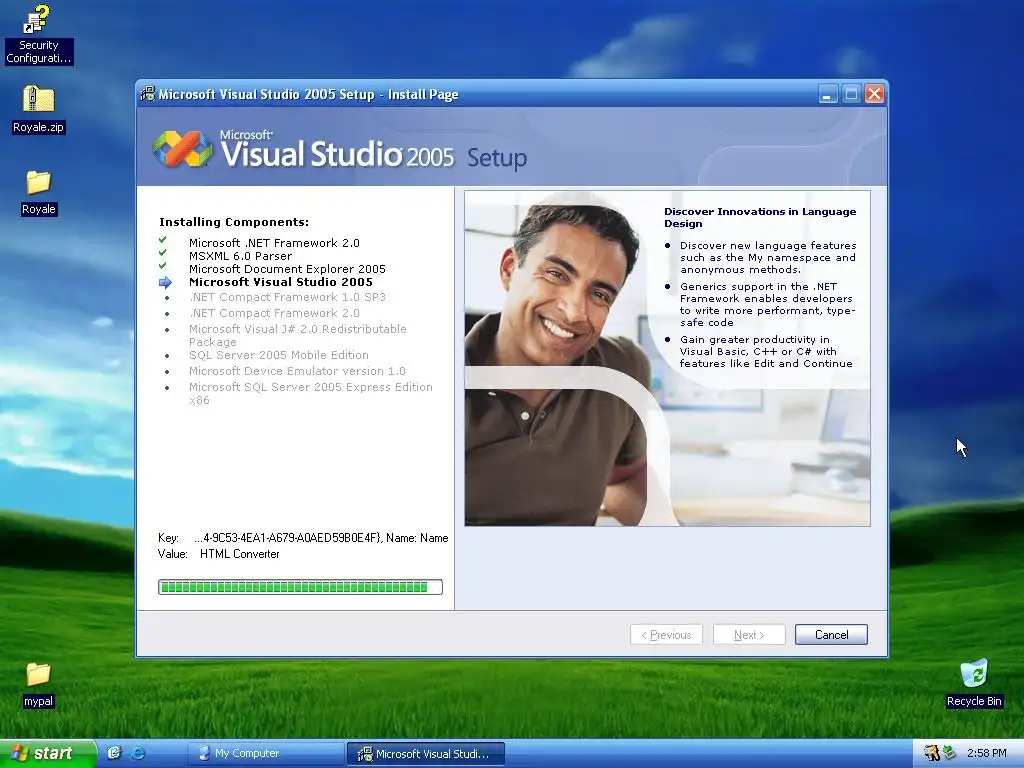Click the setup window title bar text
Viewport: 1024px width, 768px height.
(x=308, y=94)
